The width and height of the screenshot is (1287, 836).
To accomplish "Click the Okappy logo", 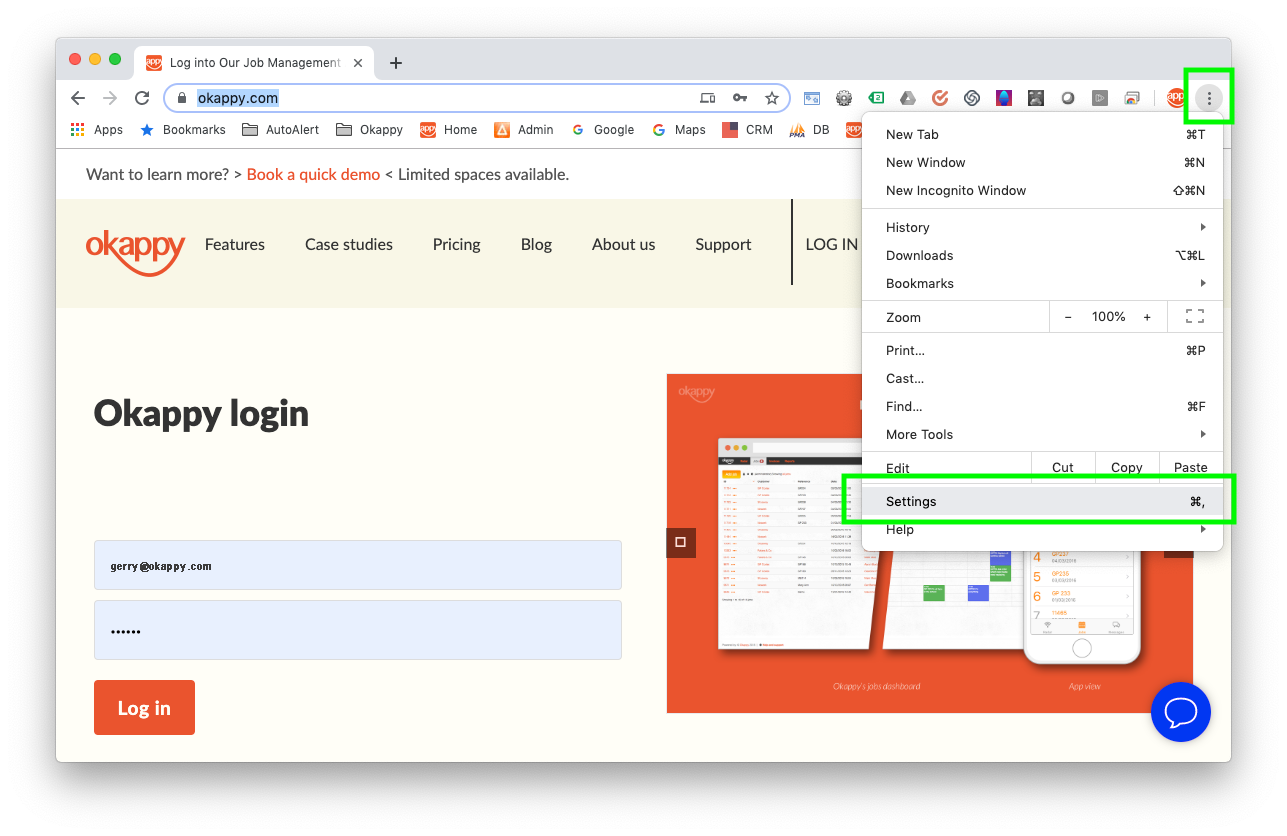I will click(136, 251).
